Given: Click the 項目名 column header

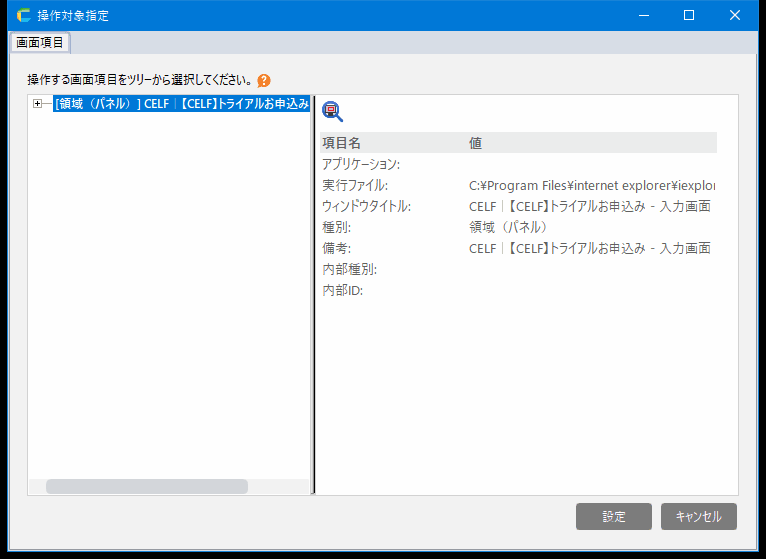Looking at the screenshot, I should pos(342,143).
